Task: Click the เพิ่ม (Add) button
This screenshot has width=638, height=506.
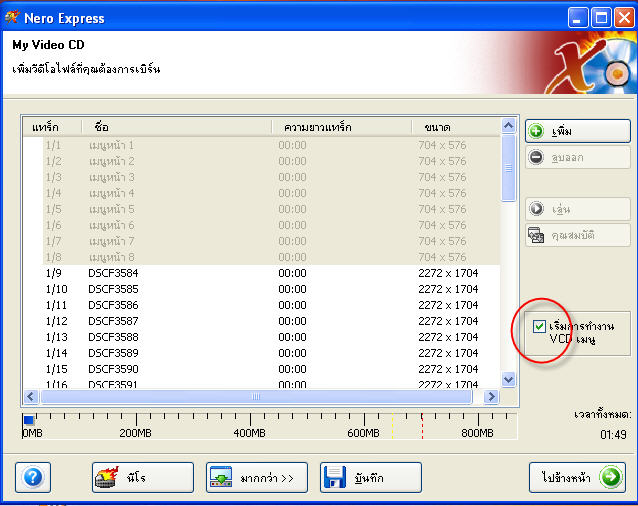Action: 578,131
